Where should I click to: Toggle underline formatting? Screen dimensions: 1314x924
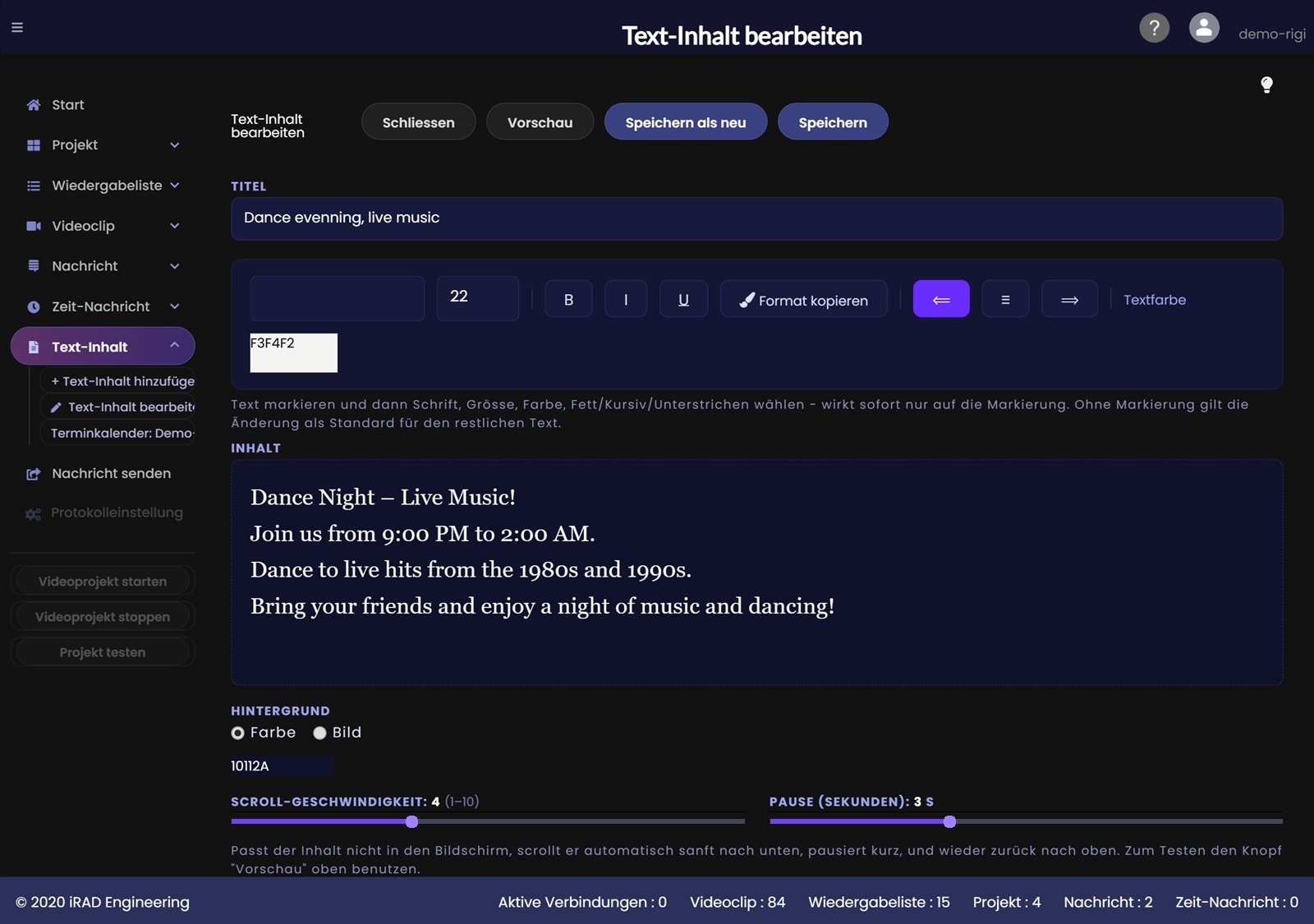[x=683, y=300]
